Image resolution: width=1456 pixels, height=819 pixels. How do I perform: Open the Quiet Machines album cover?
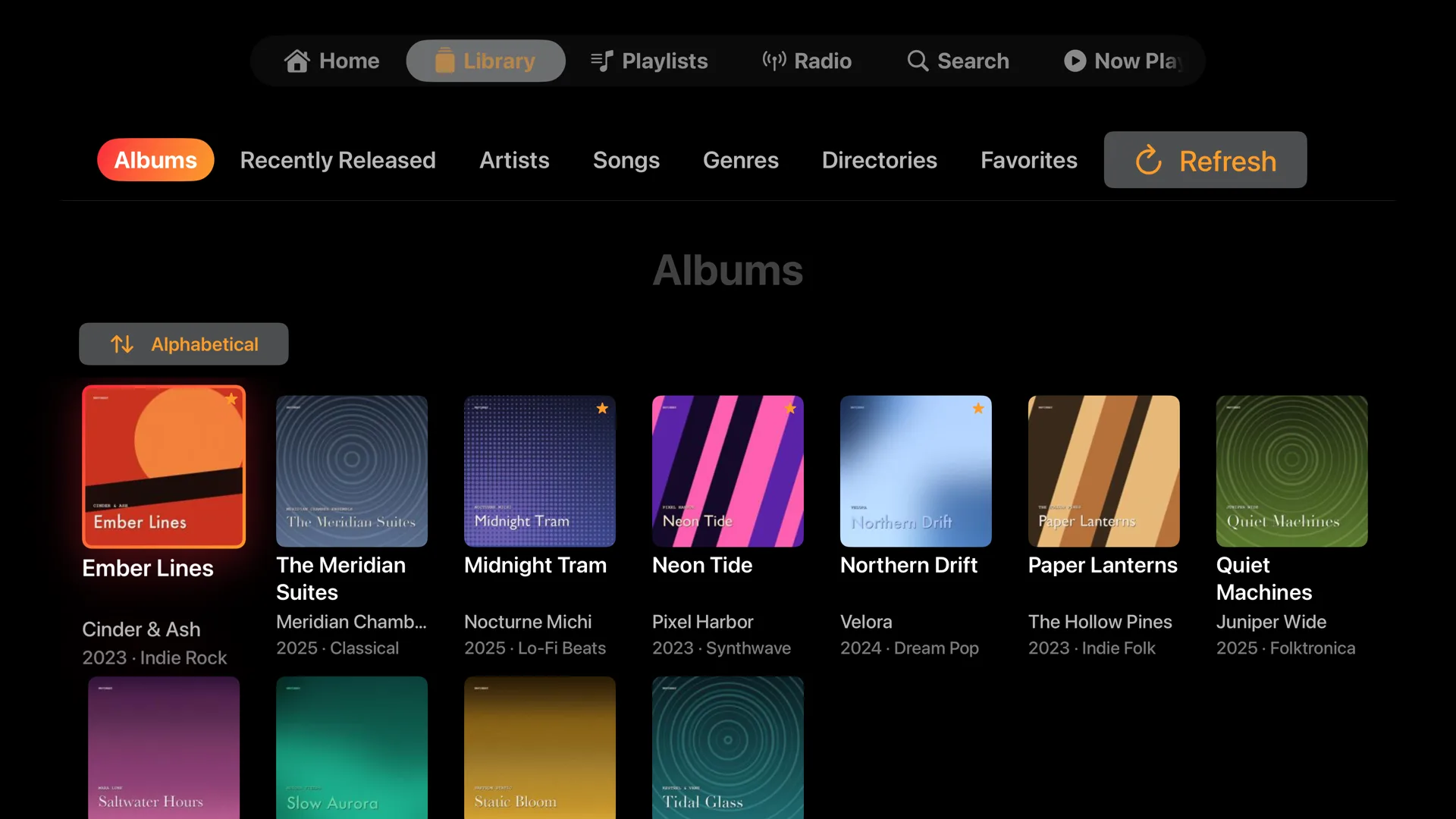[x=1292, y=471]
